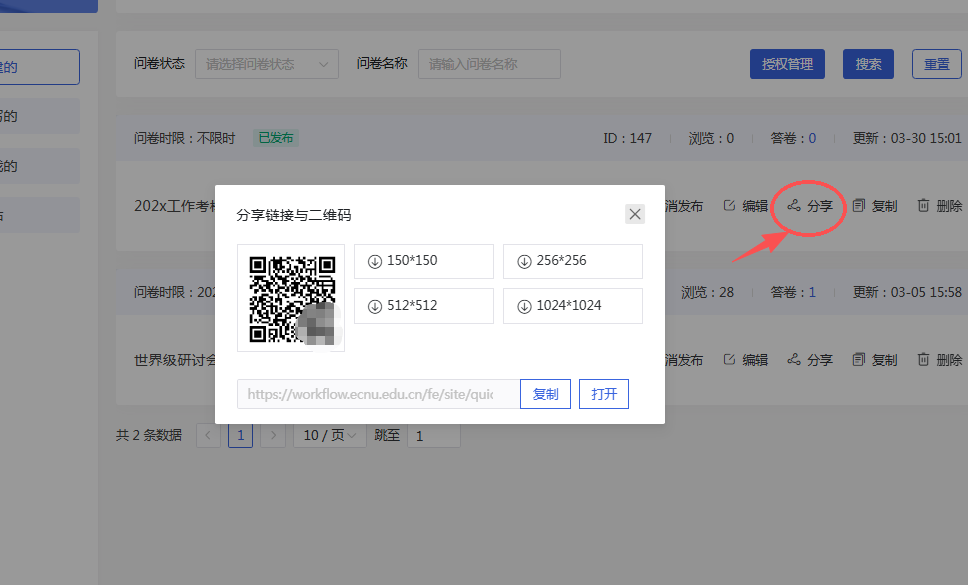Click the 共 2 条数据 total count
Viewport: 968px width, 585px height.
149,435
